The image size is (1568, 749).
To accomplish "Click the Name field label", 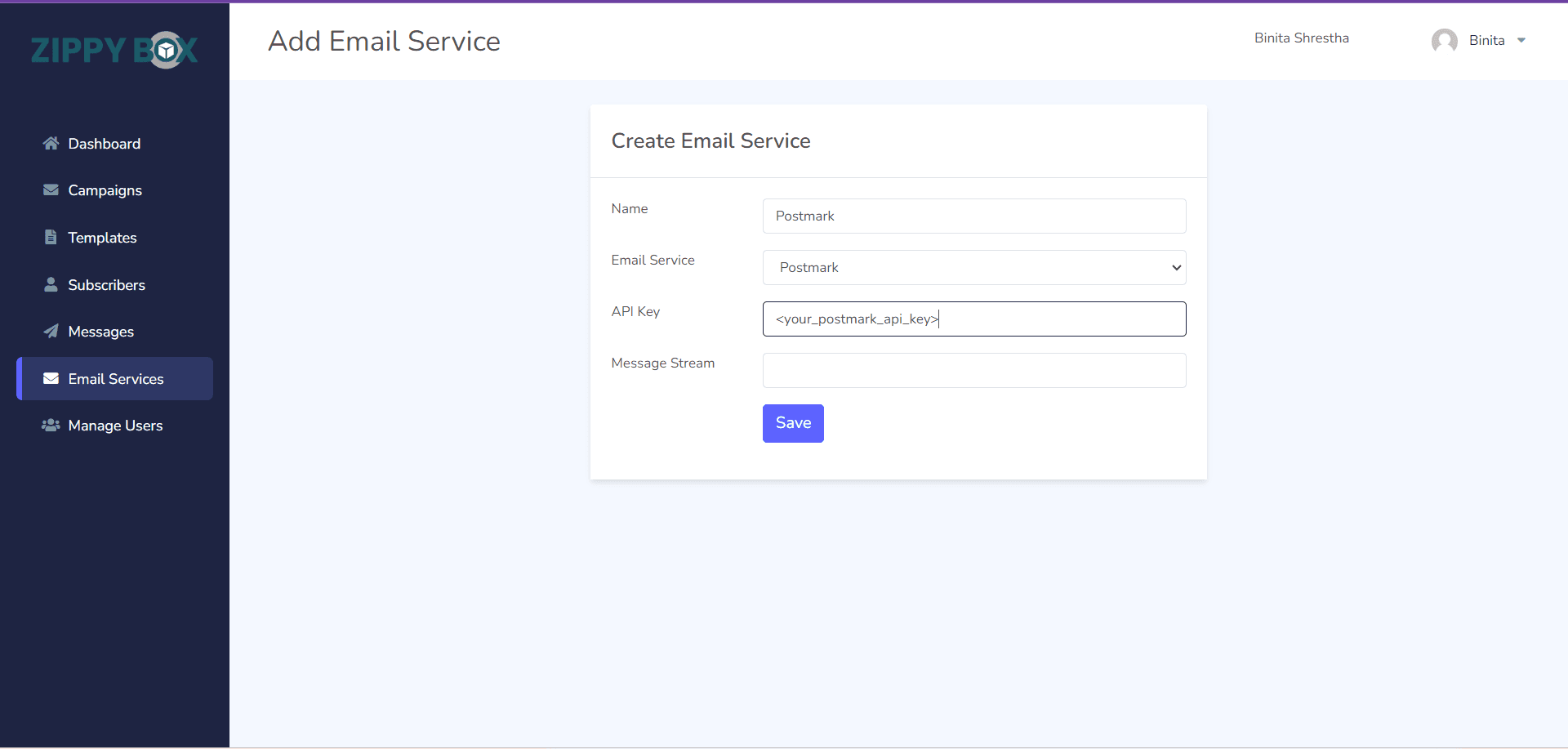I will click(x=629, y=208).
